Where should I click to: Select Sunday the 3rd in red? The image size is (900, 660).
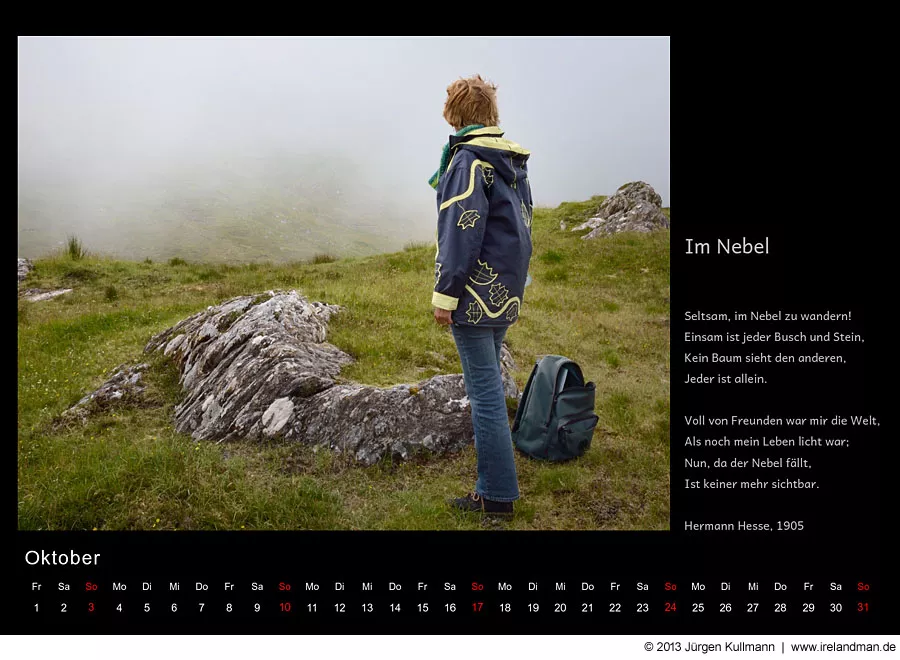(x=91, y=607)
